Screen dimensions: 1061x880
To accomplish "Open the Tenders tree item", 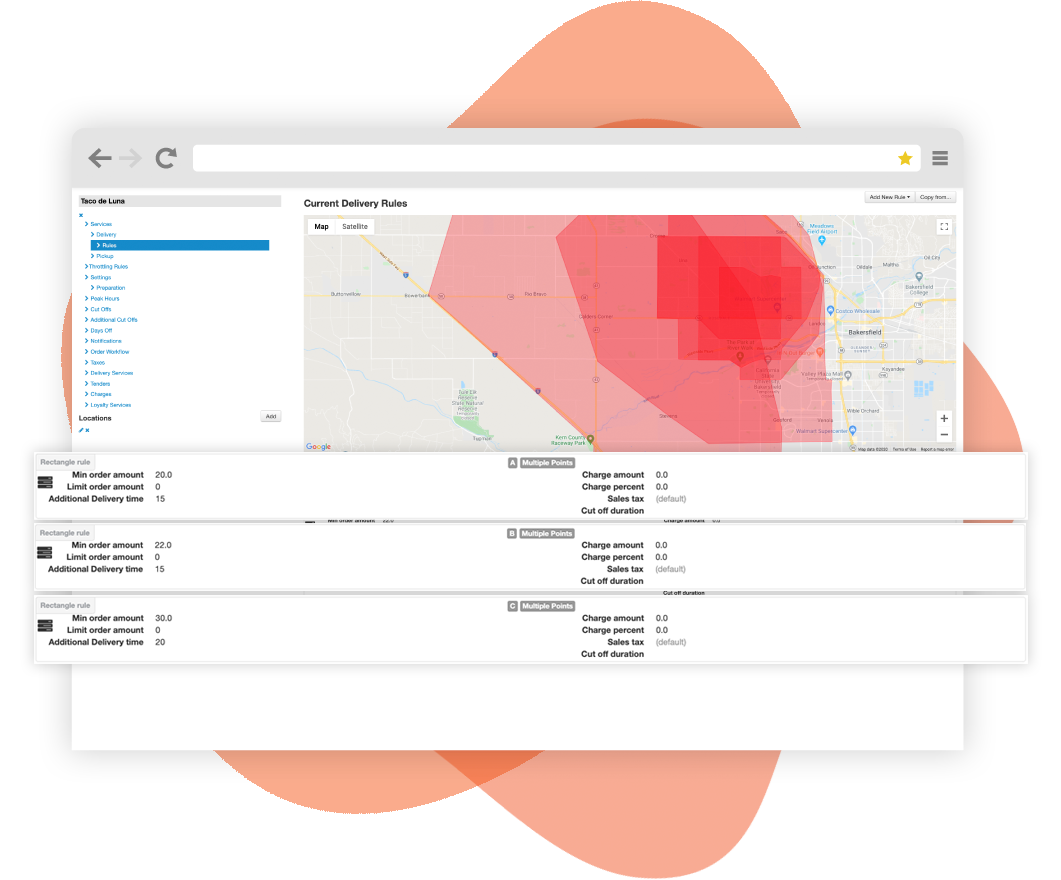I will [x=100, y=384].
